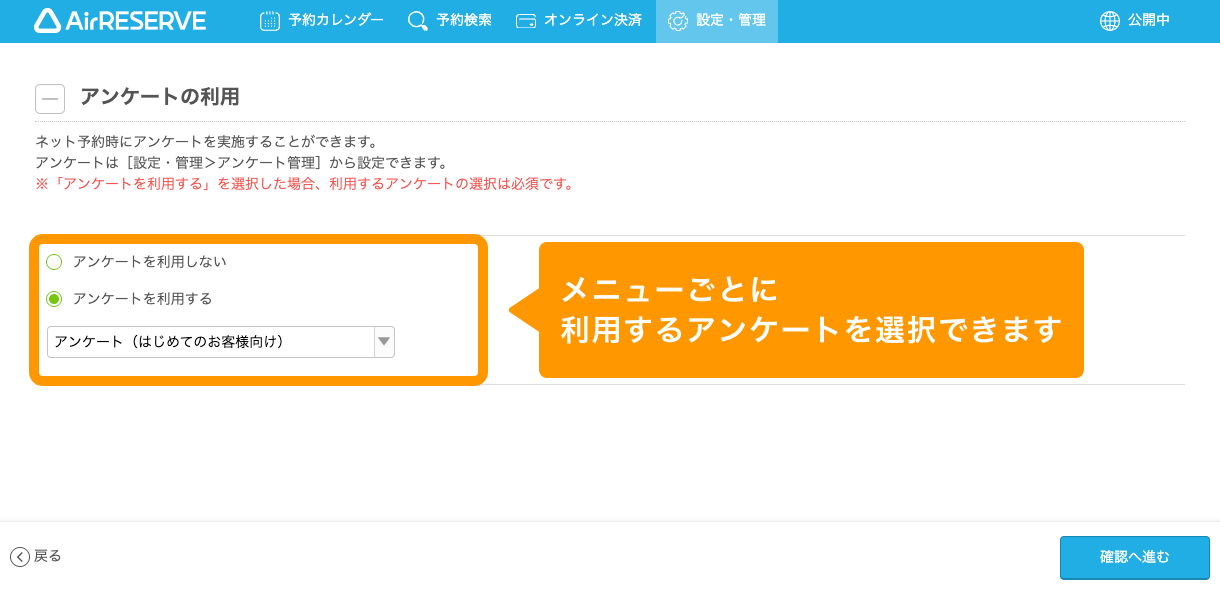Screen dimensions: 1220x600
Task: Open the 予約カレンダー menu item
Action: (x=320, y=19)
